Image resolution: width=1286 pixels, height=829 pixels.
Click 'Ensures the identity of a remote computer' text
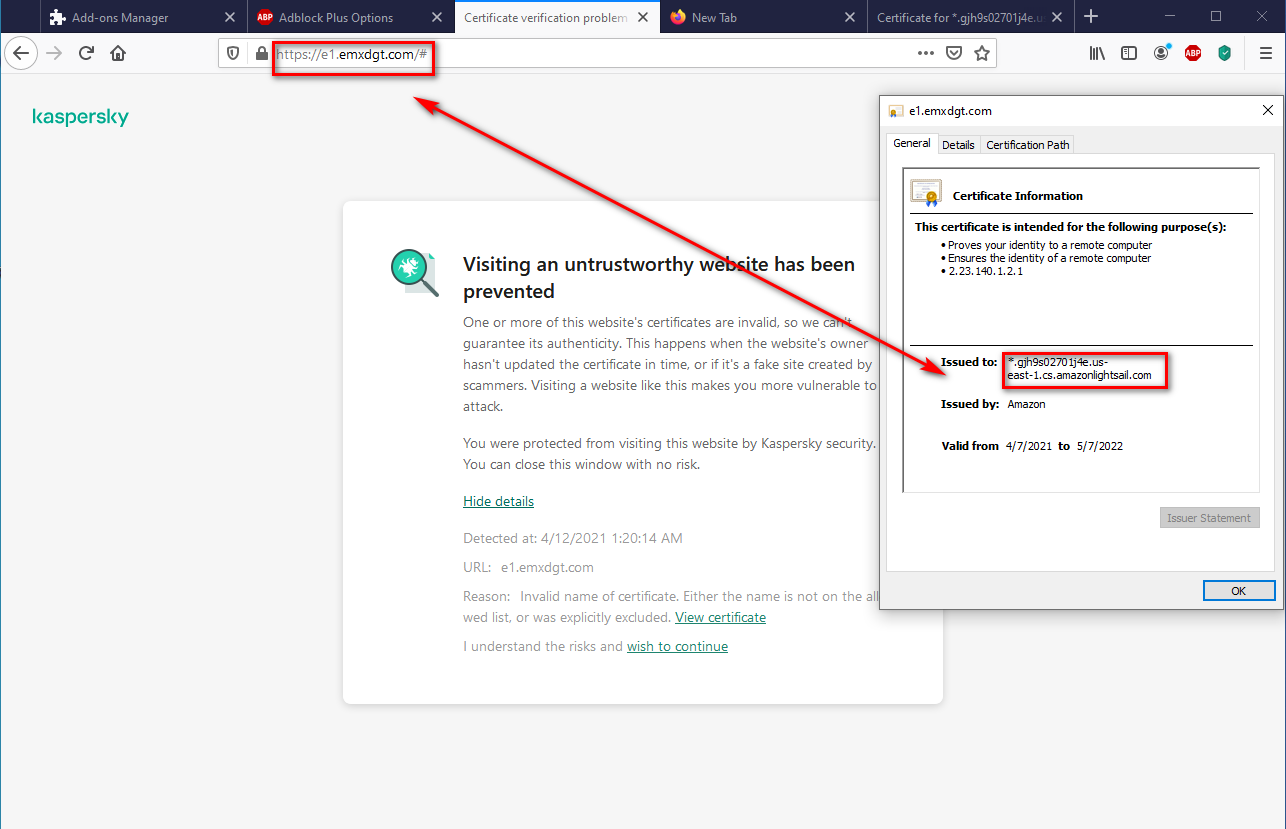pyautogui.click(x=1050, y=258)
